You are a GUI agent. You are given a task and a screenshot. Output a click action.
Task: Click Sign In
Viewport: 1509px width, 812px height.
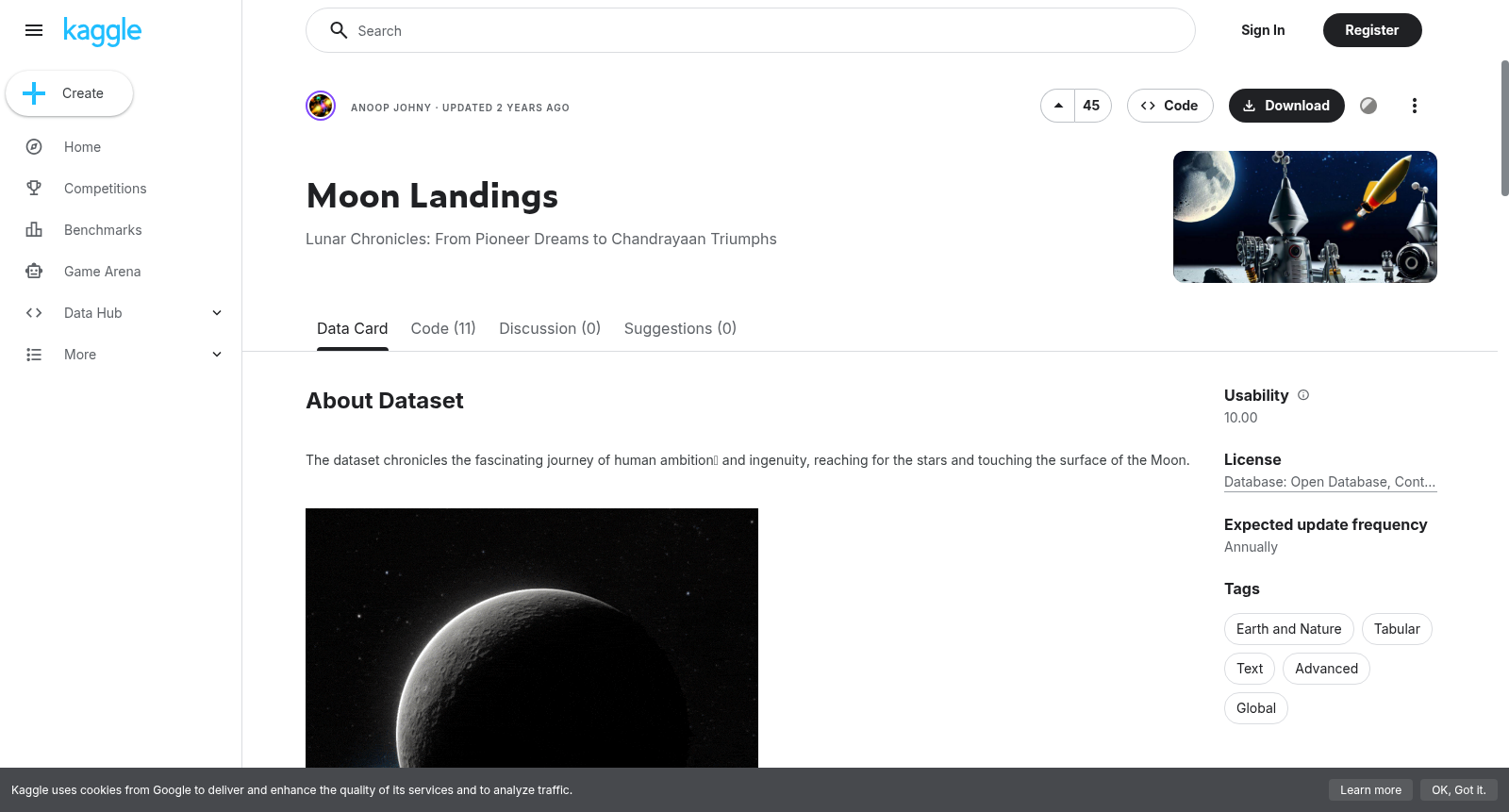1263,30
